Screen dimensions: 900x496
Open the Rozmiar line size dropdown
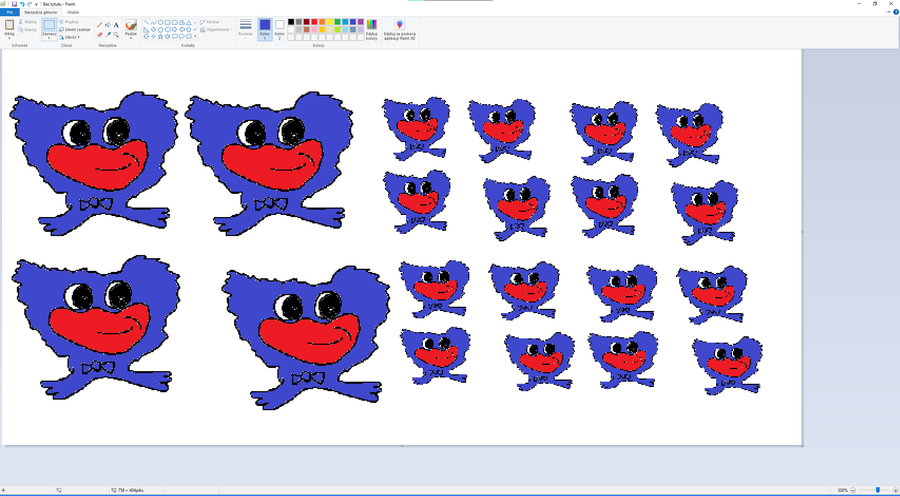246,29
